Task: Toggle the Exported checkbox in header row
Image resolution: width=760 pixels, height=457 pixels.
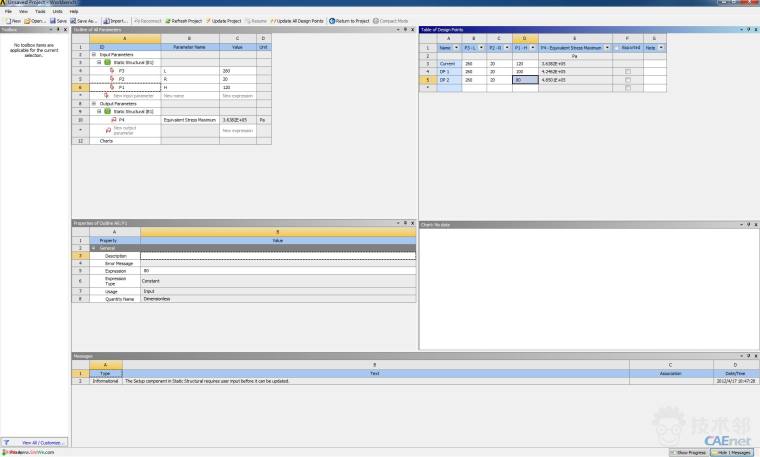Action: click(618, 47)
